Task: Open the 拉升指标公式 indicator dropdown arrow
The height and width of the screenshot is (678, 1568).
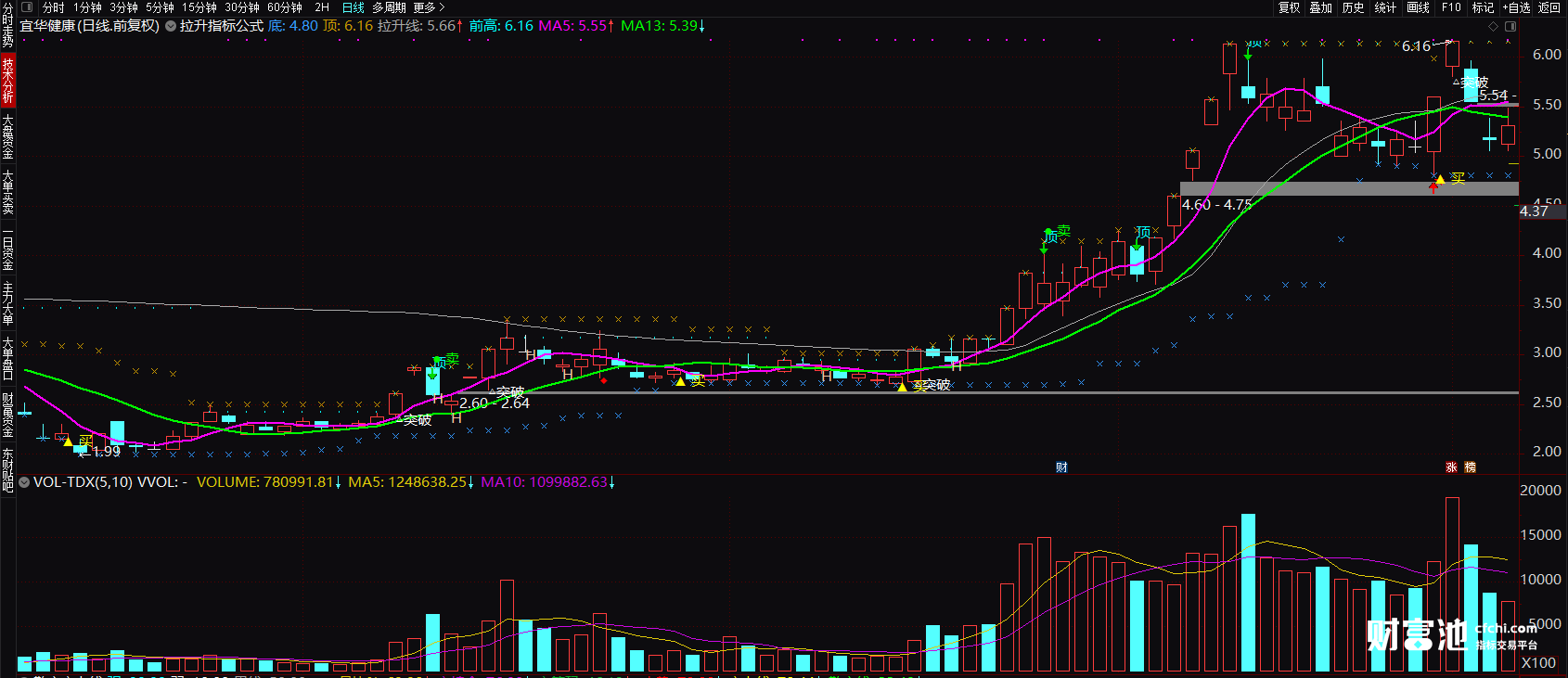Action: coord(171,26)
